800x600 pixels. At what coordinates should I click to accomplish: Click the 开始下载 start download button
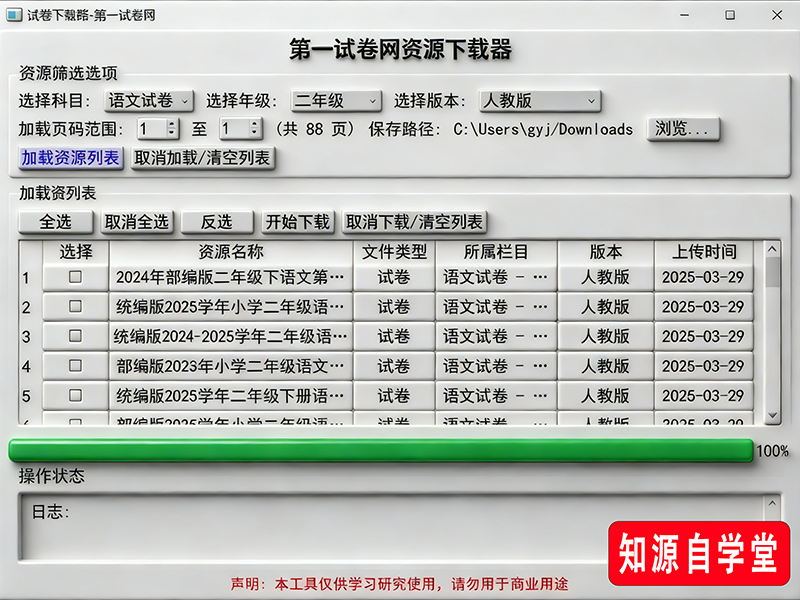coord(298,221)
